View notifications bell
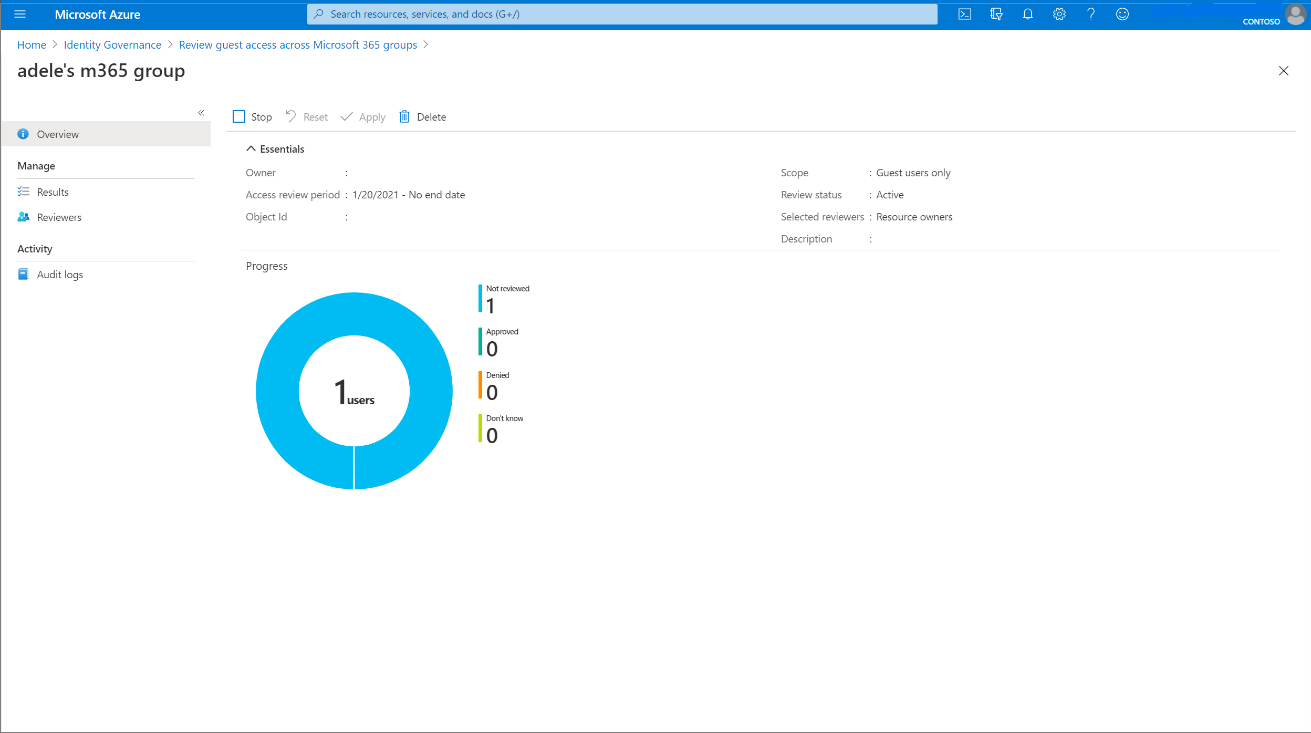 tap(1028, 14)
